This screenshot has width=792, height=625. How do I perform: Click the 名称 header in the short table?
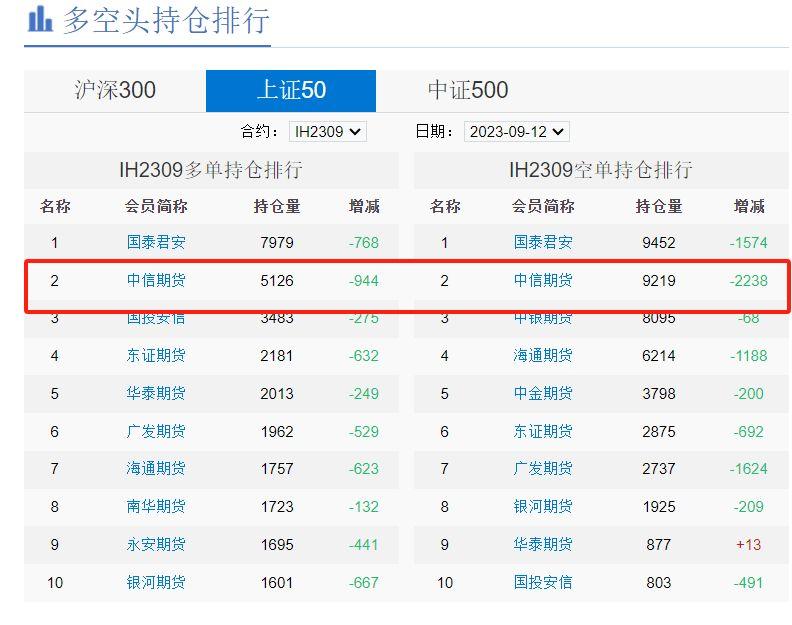(x=445, y=206)
